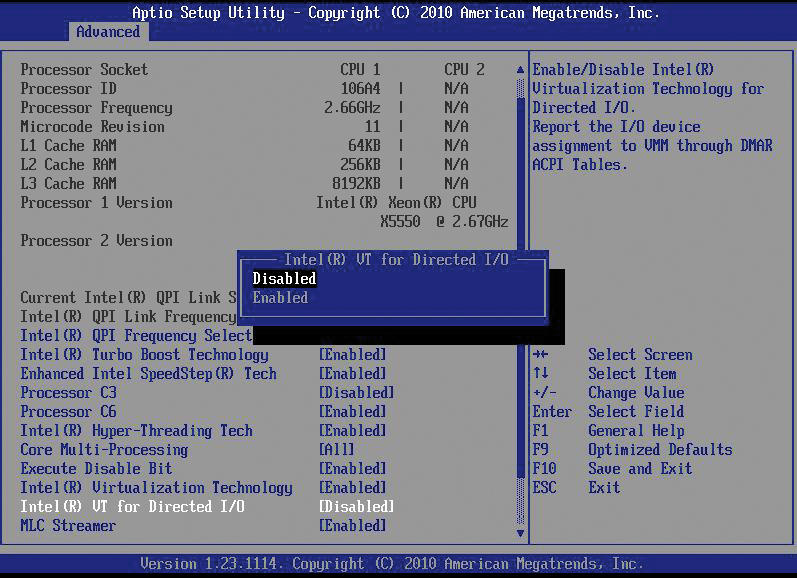Click F9 Optimized Defaults help entry

(632, 449)
